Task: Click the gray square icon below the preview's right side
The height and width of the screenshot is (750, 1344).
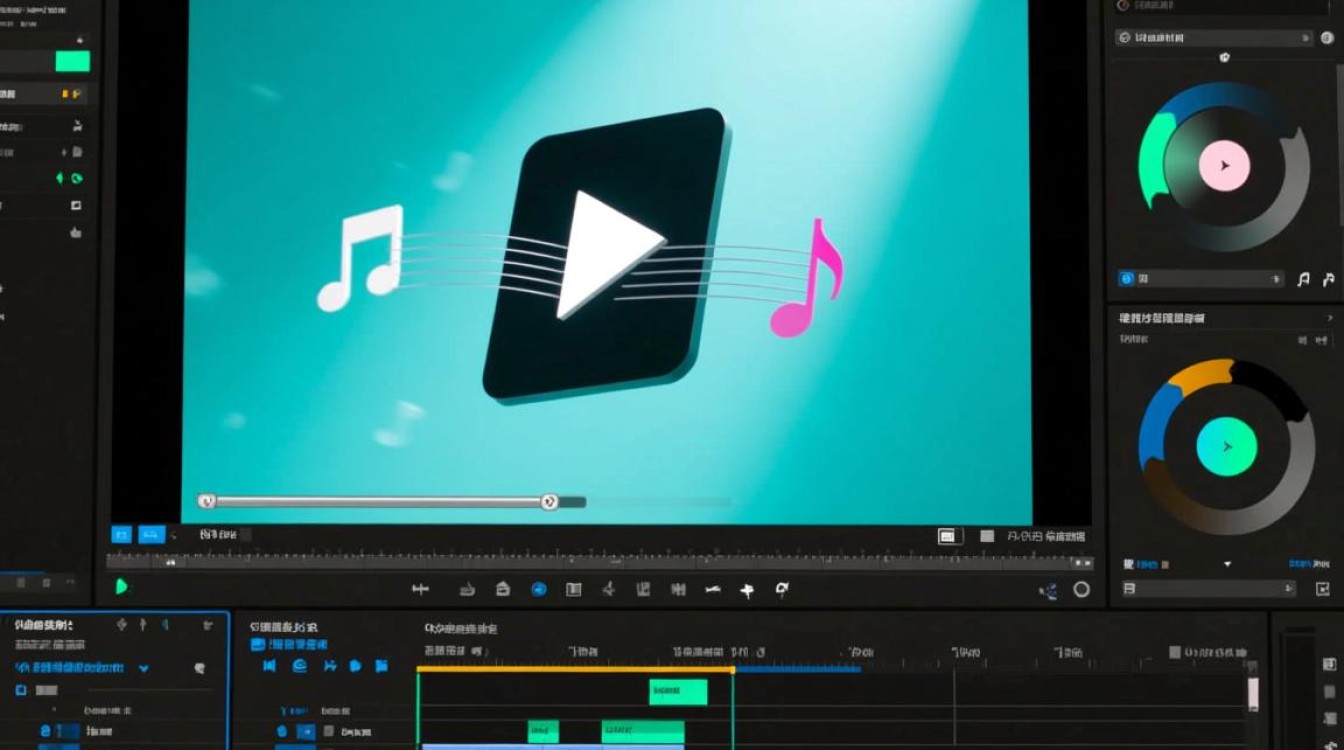Action: (987, 537)
